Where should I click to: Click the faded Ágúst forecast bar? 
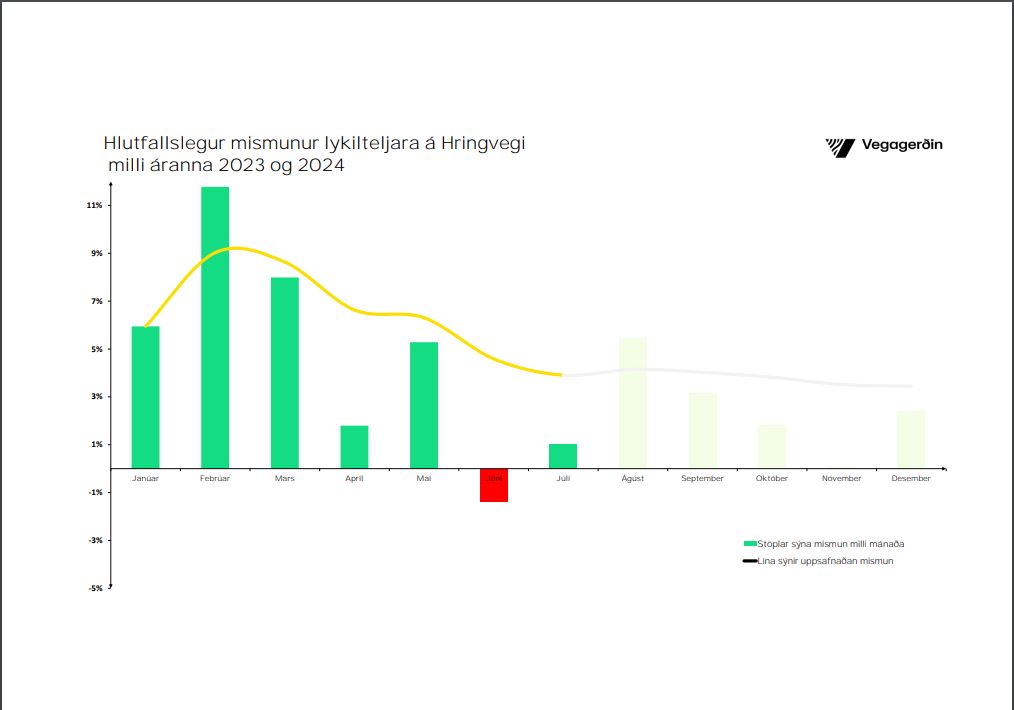coord(633,403)
